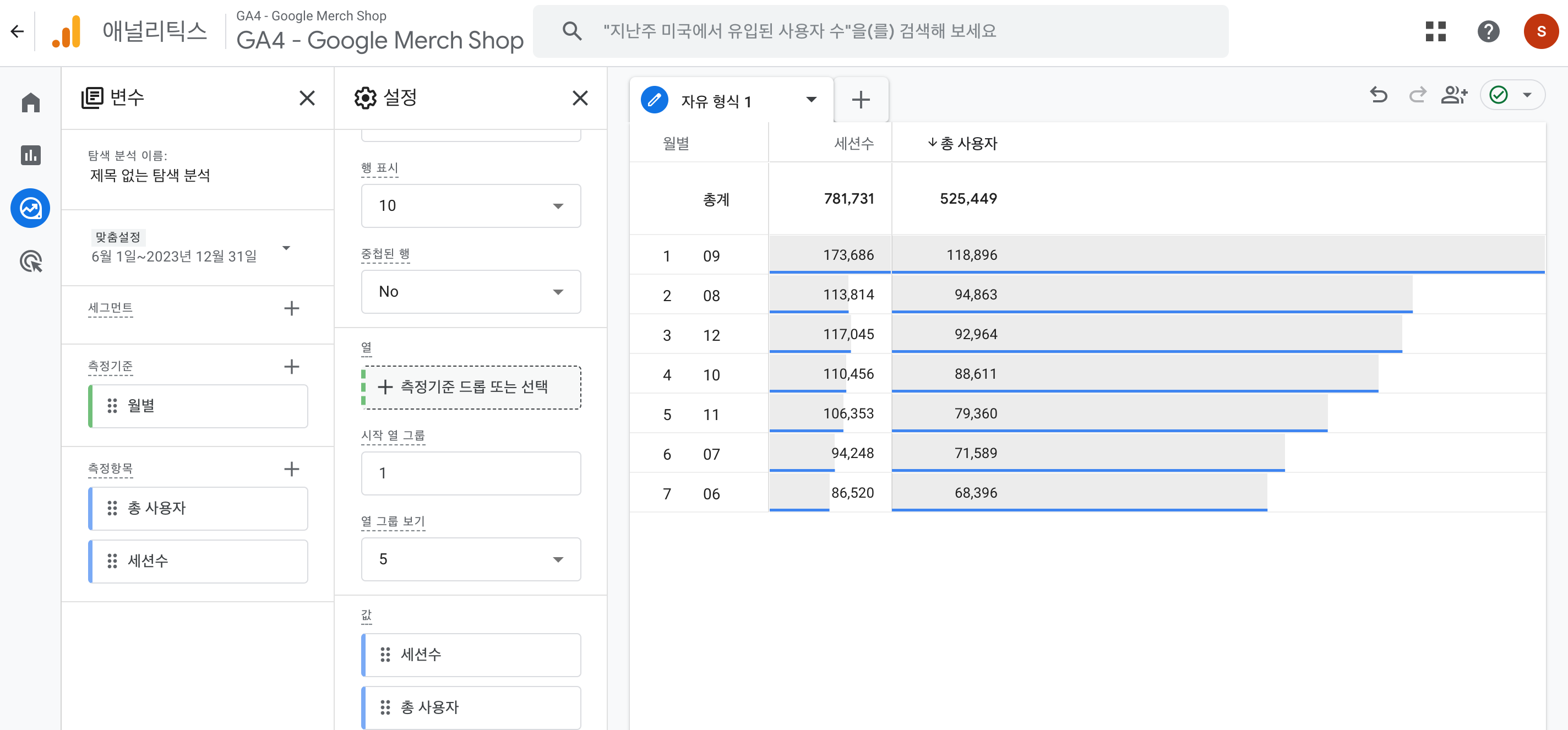Click drag handle of 총 사용자 metric chip

pyautogui.click(x=112, y=508)
